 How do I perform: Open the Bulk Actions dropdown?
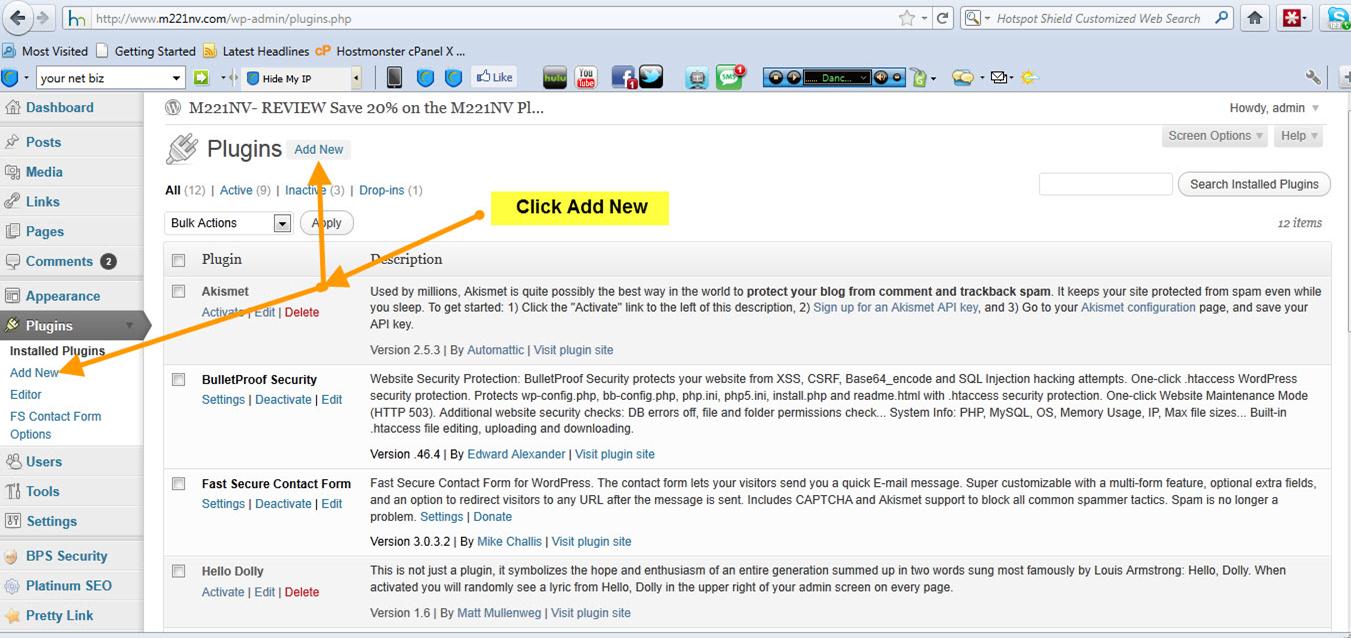click(227, 223)
